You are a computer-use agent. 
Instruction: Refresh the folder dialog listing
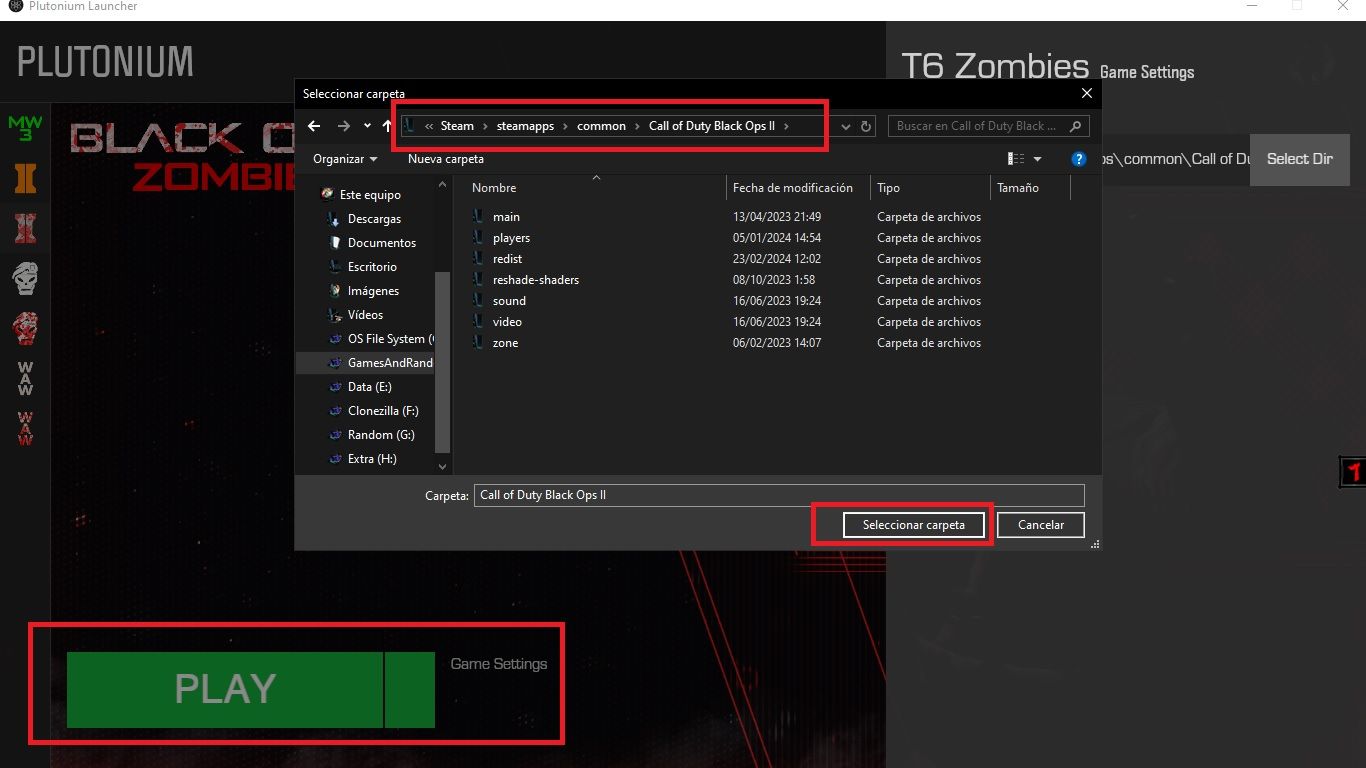click(x=867, y=126)
